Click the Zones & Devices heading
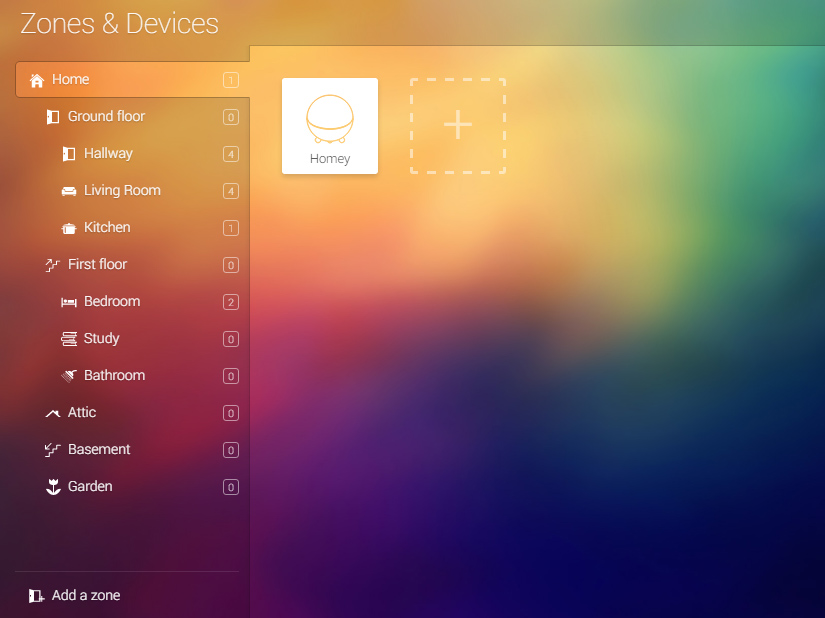Viewport: 825px width, 618px height. click(119, 24)
